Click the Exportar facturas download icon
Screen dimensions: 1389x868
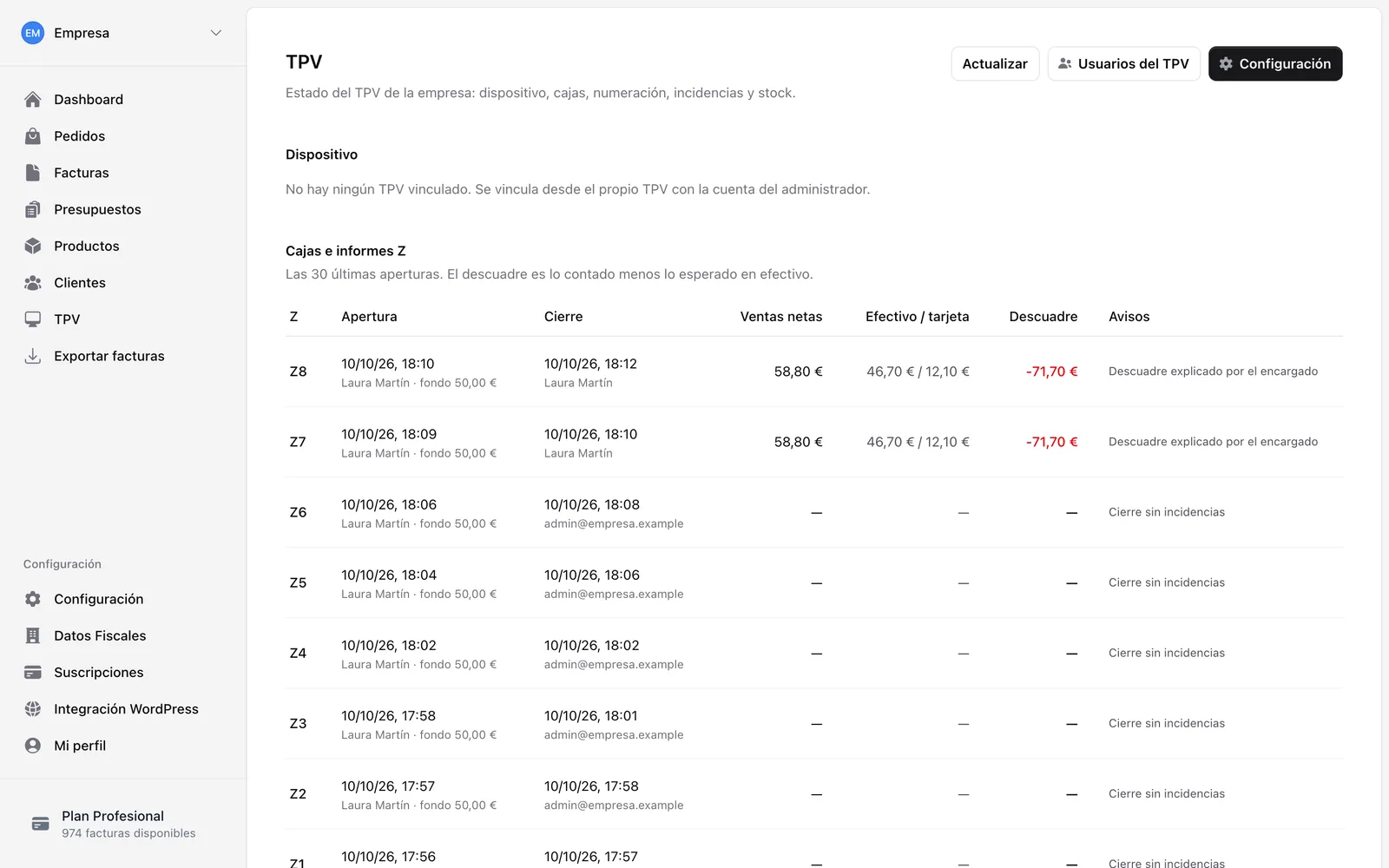pos(33,356)
